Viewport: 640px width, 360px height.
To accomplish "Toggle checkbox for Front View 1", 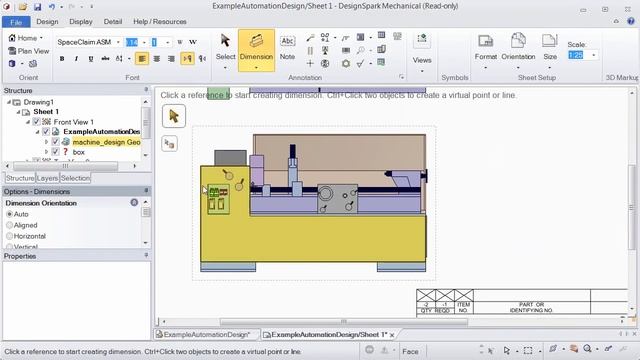I will 36,122.
